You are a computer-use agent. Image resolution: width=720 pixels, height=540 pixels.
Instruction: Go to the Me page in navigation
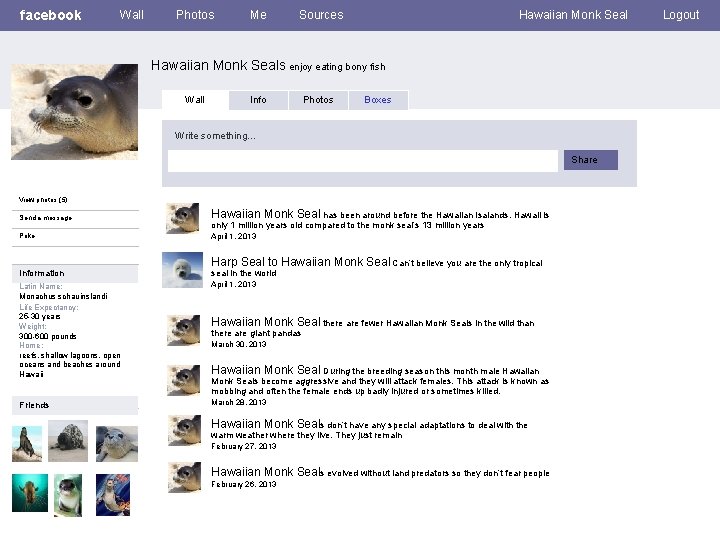[258, 15]
